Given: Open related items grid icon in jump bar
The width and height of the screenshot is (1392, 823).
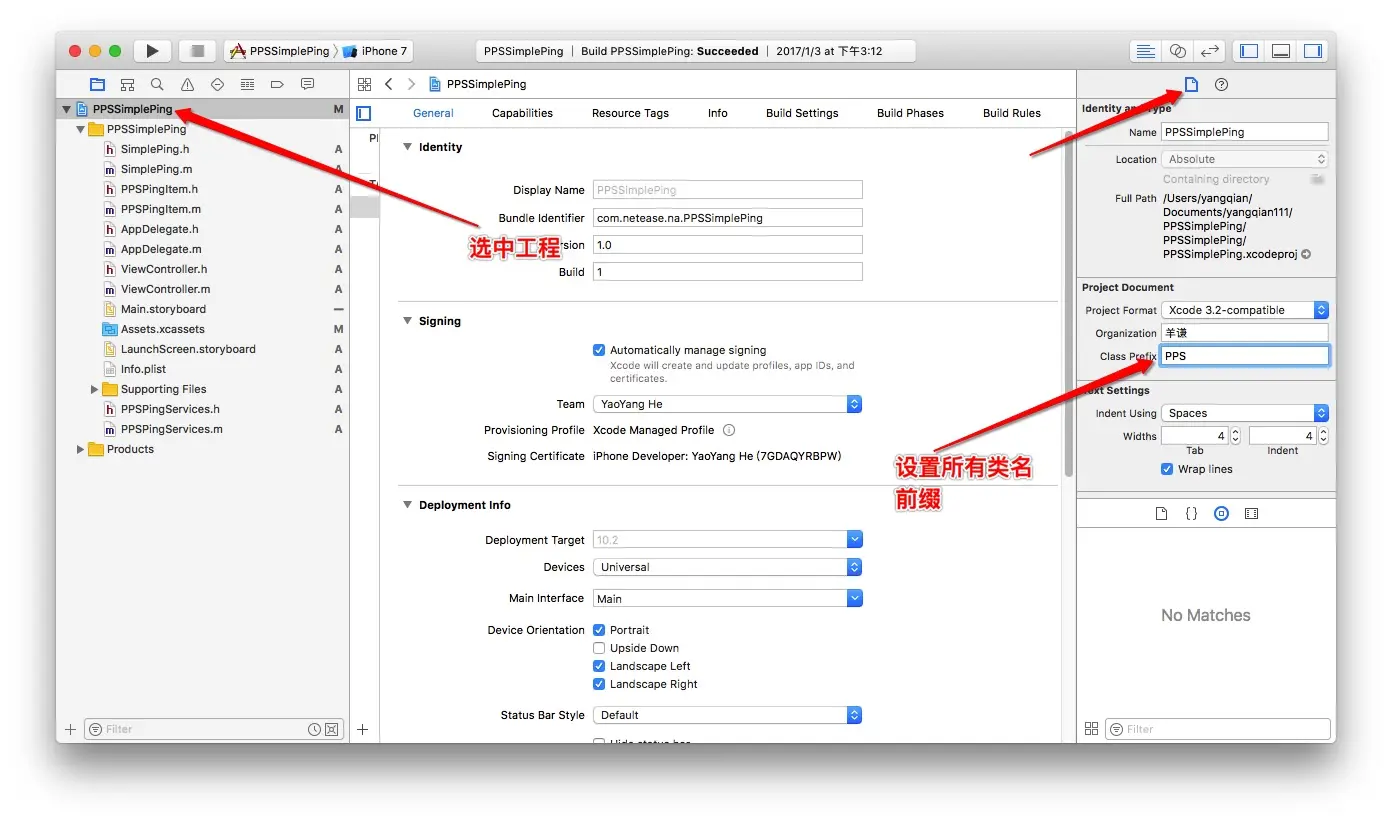Looking at the screenshot, I should [x=364, y=84].
